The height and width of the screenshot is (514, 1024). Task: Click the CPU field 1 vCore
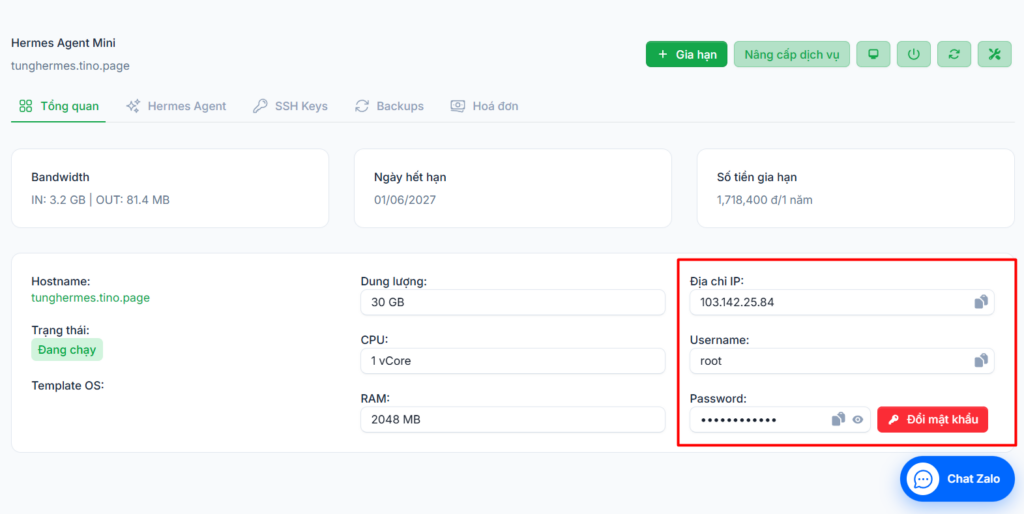(x=513, y=361)
